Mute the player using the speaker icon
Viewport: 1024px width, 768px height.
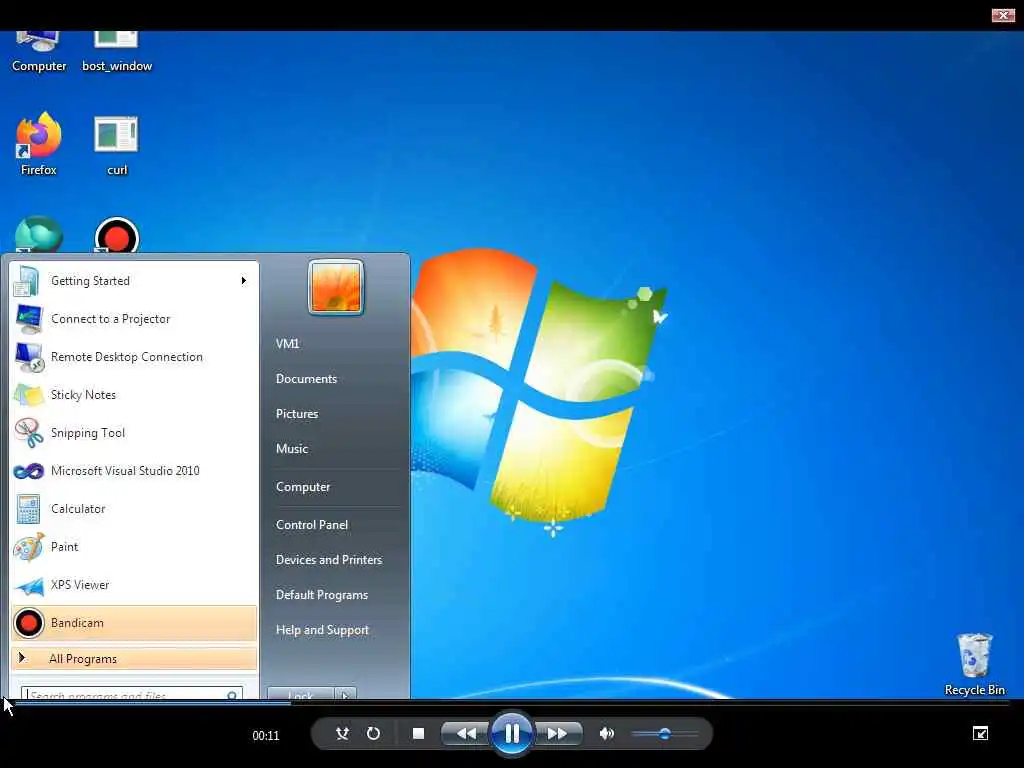(x=607, y=733)
